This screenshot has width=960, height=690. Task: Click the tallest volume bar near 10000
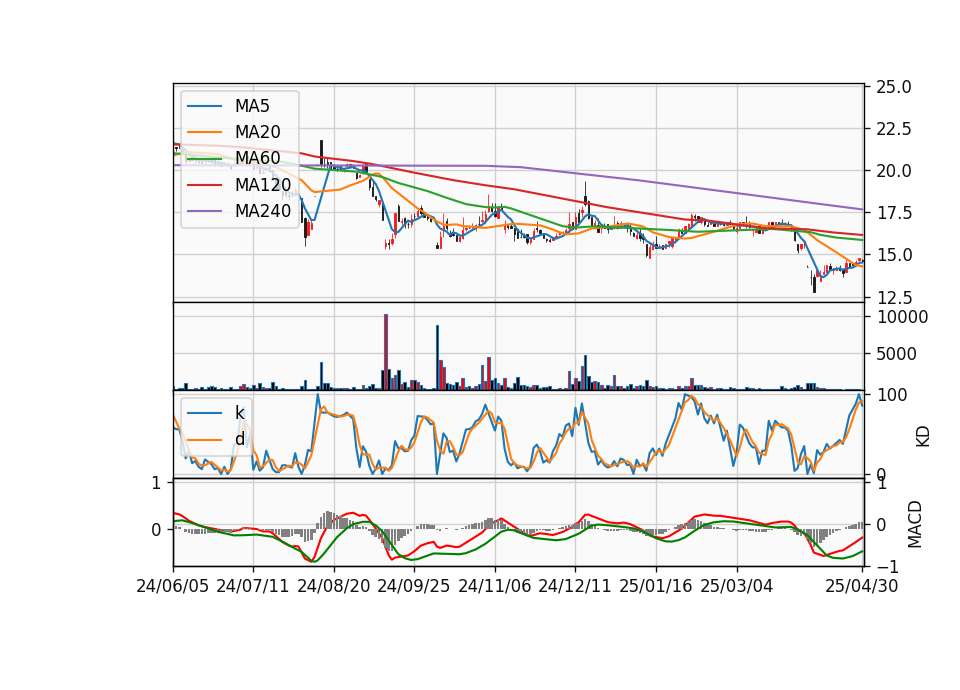[386, 352]
